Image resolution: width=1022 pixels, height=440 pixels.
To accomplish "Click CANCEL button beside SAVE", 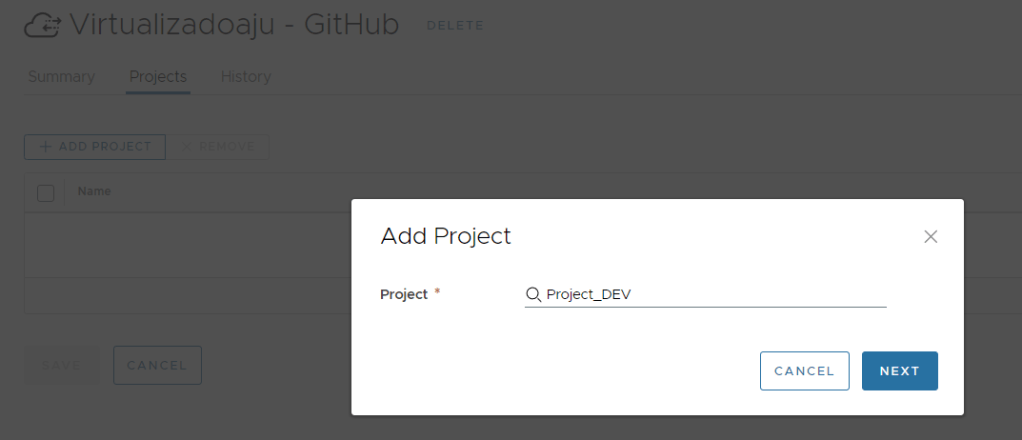I will tap(157, 365).
